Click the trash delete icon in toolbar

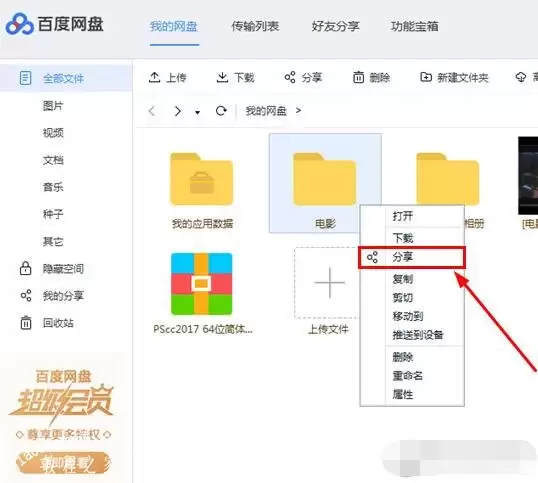click(358, 78)
